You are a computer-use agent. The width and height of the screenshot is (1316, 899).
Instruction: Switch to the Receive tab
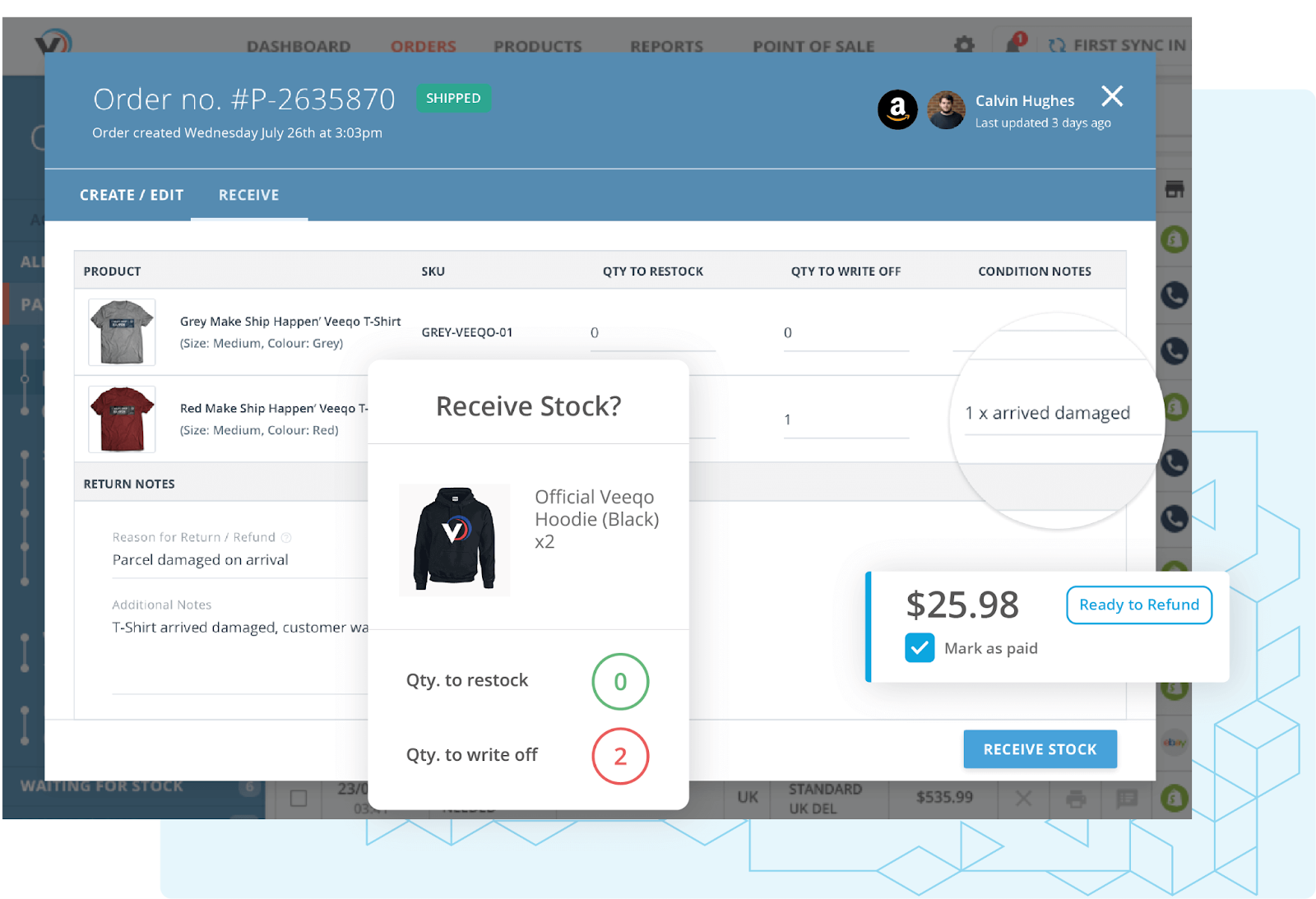[x=249, y=195]
